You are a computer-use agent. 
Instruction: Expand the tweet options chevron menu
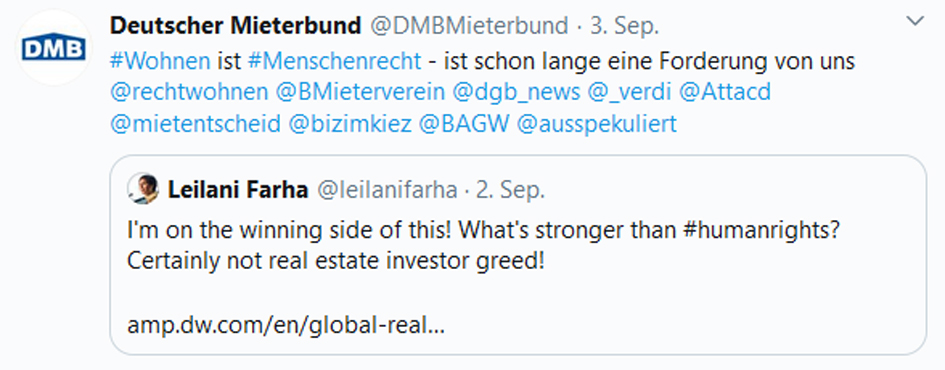coord(915,22)
